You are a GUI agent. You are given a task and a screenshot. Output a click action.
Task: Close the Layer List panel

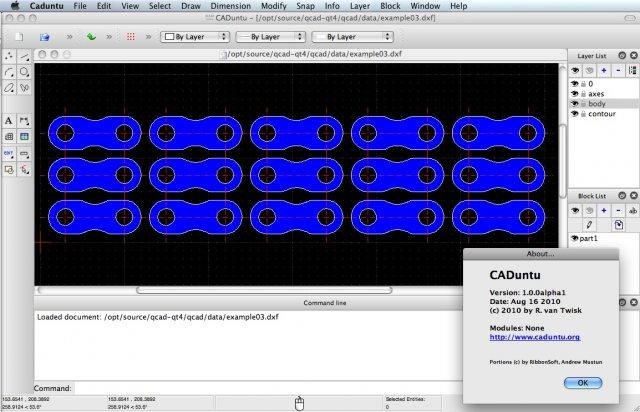click(x=634, y=56)
